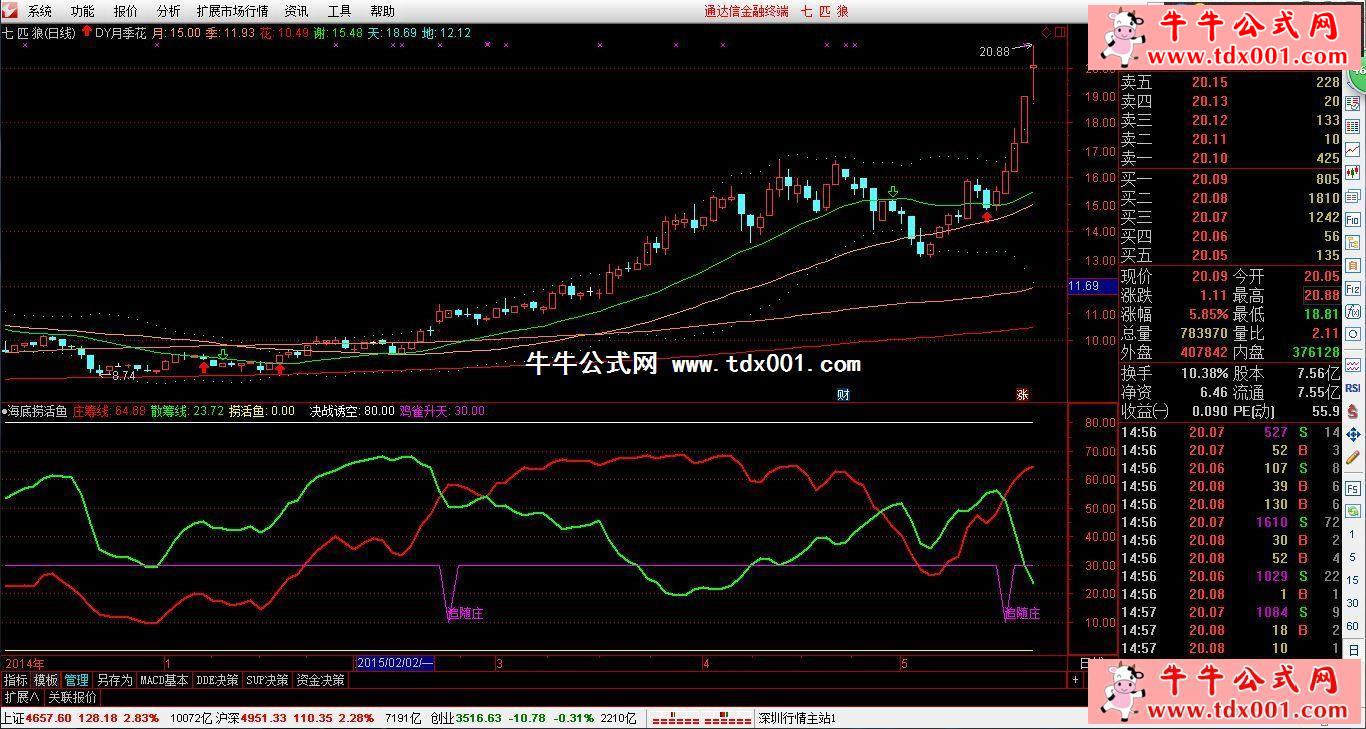Viewport: 1366px width, 729px height.
Task: Click the 另存为 button
Action: (114, 680)
